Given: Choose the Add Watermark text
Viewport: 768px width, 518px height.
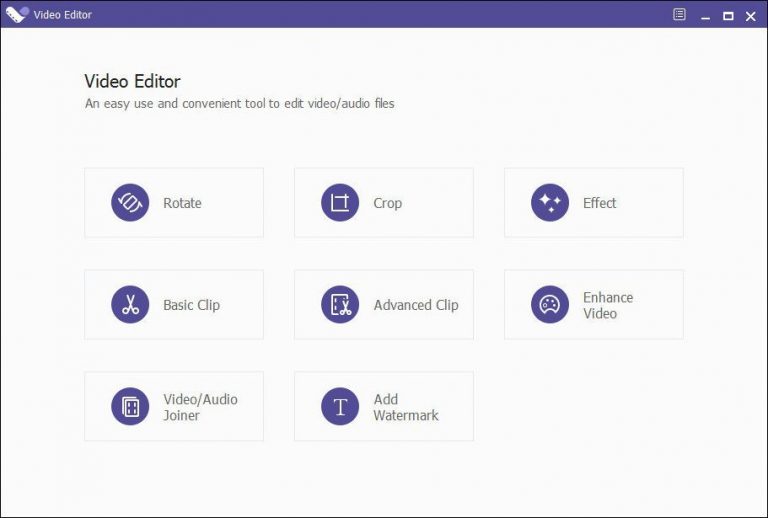Looking at the screenshot, I should coord(406,407).
